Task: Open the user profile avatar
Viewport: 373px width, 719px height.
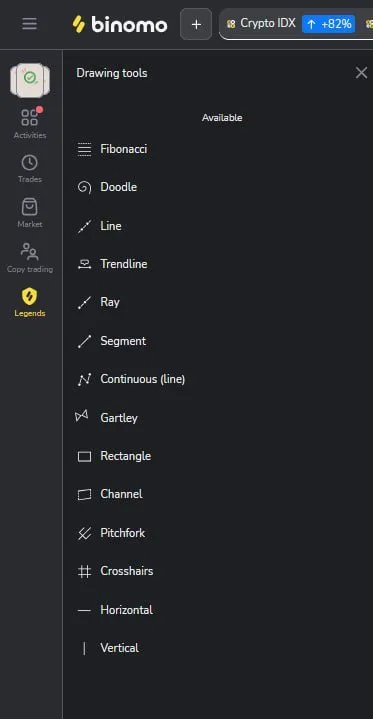Action: tap(30, 80)
